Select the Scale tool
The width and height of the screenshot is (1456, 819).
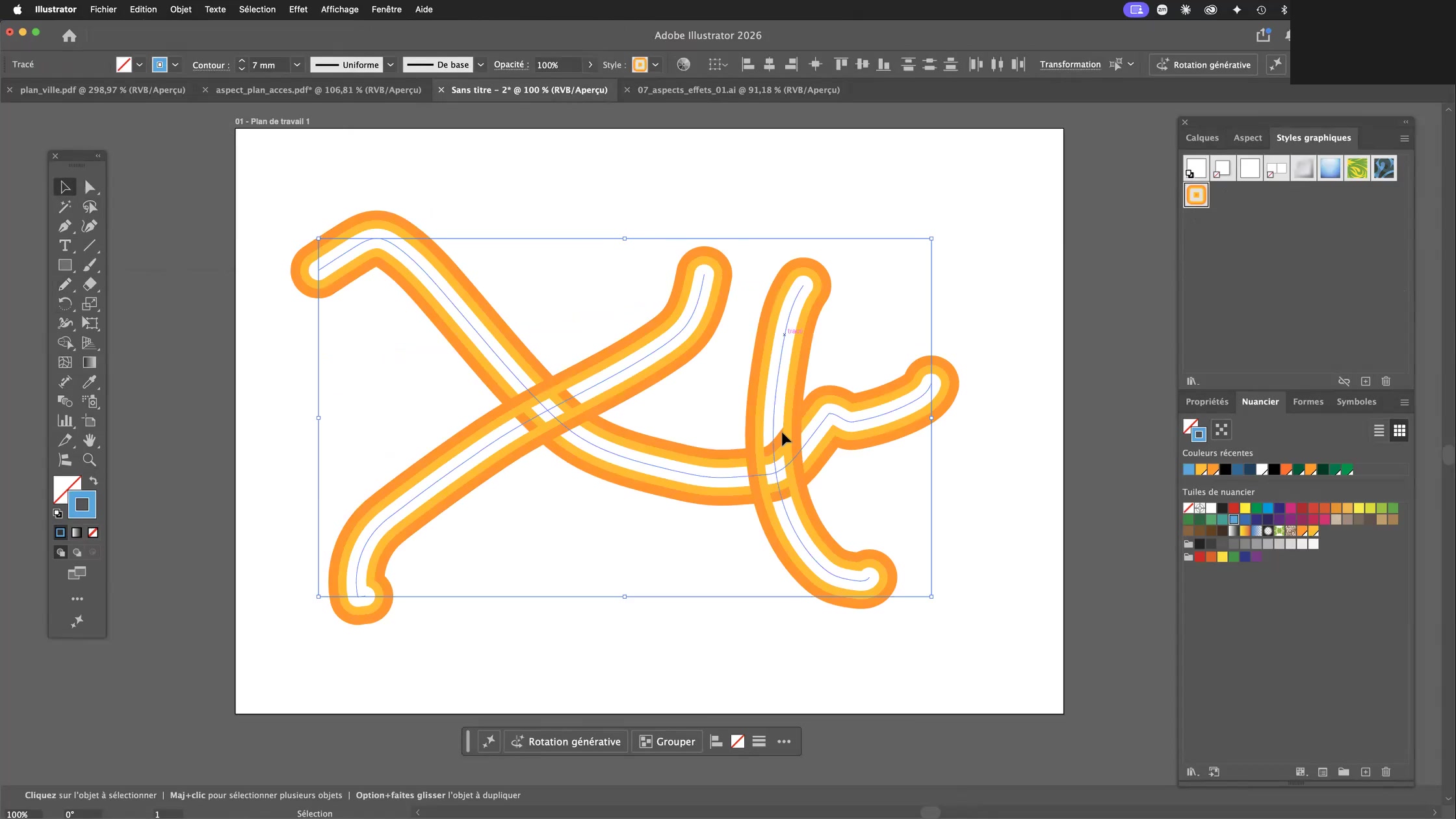point(90,304)
